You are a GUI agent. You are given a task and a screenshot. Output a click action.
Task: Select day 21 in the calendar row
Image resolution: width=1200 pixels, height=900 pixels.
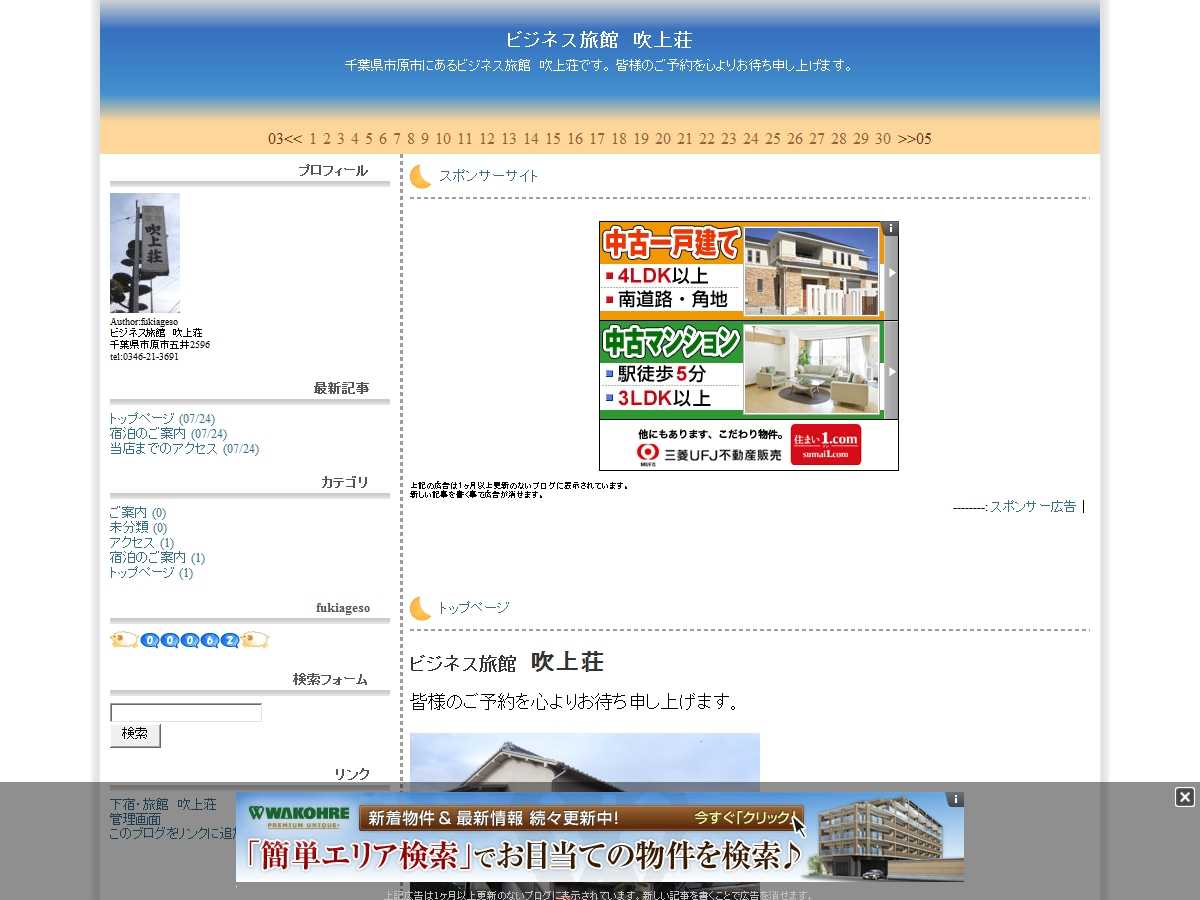(x=685, y=139)
